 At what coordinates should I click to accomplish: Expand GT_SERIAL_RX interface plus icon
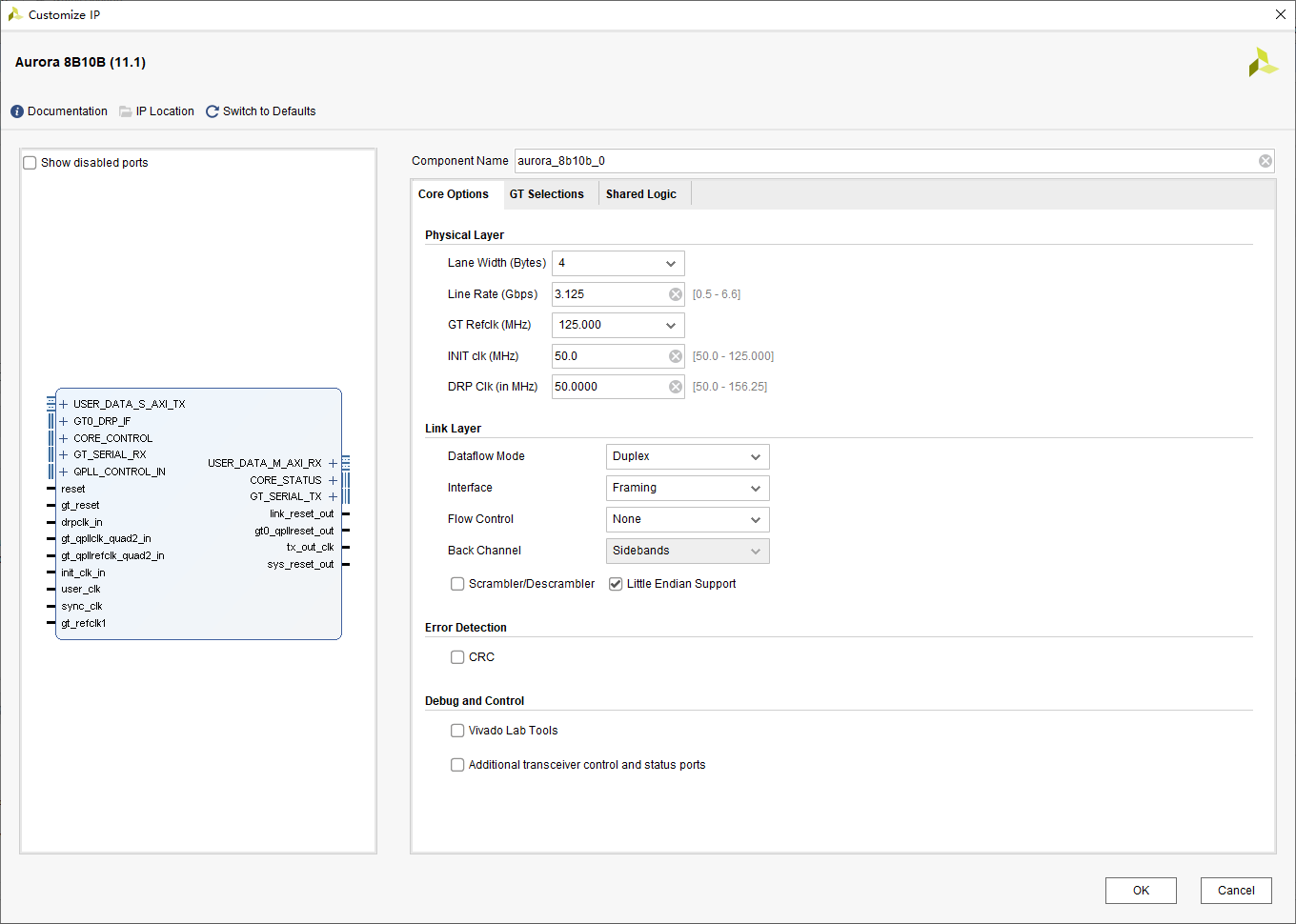click(x=64, y=454)
